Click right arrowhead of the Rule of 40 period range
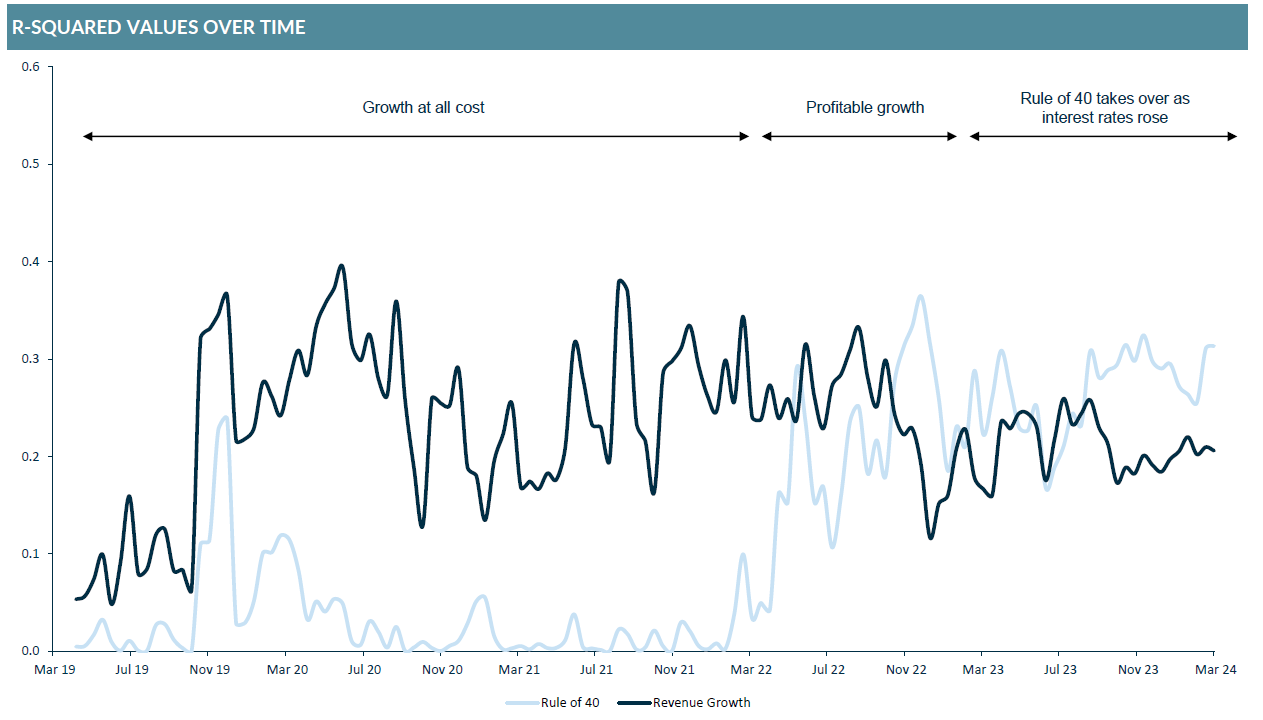Screen dimensions: 1263x720 coord(1232,136)
